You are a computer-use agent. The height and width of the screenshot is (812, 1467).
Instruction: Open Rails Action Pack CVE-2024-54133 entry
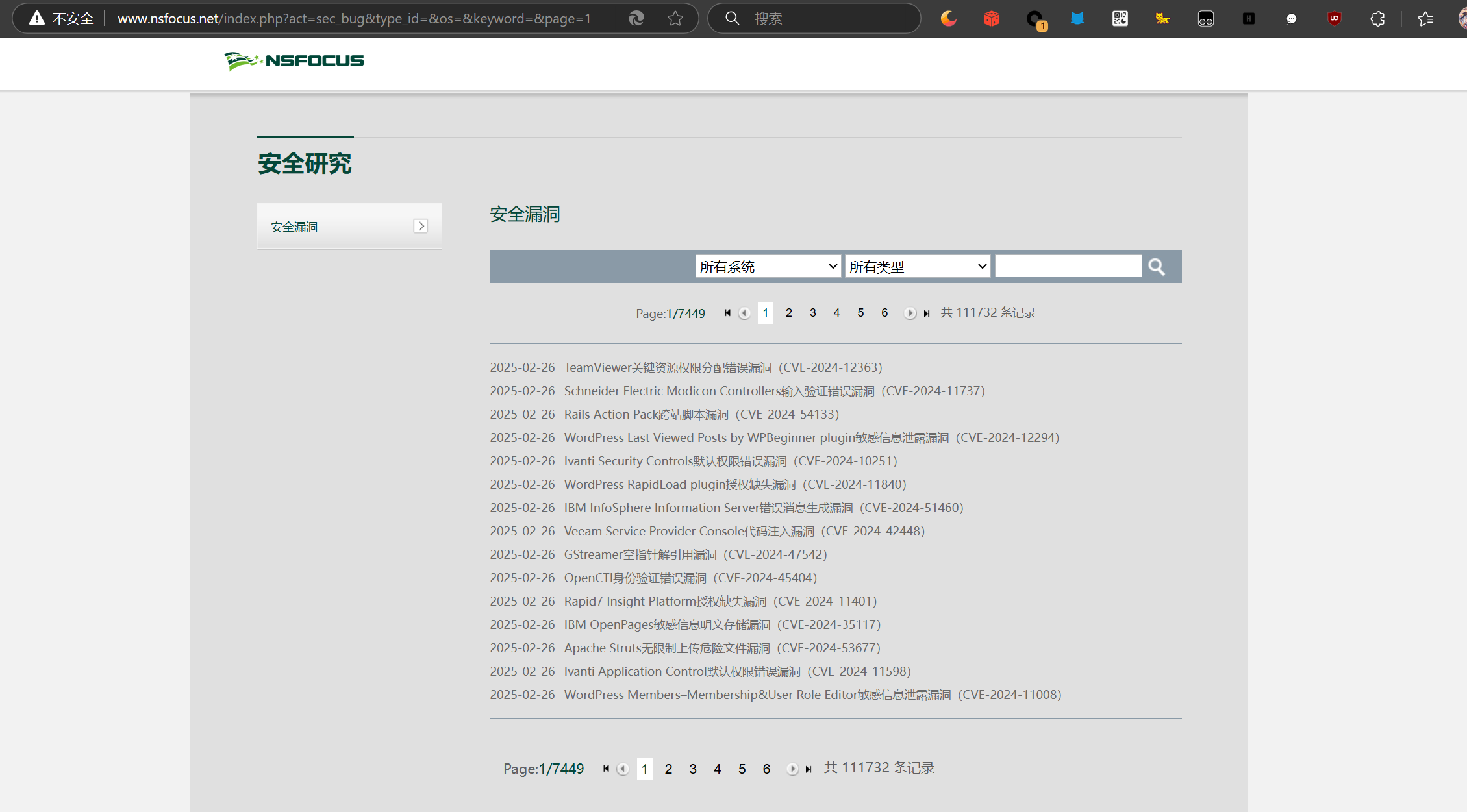(x=702, y=414)
